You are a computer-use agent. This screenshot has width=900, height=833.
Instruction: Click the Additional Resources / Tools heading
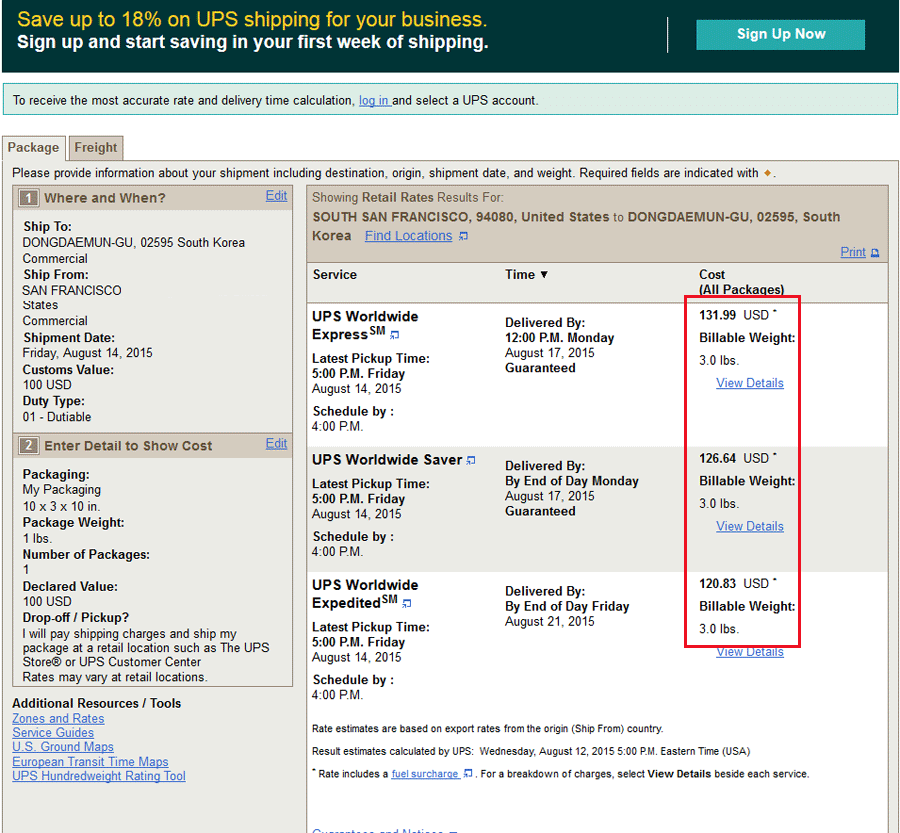coord(96,704)
